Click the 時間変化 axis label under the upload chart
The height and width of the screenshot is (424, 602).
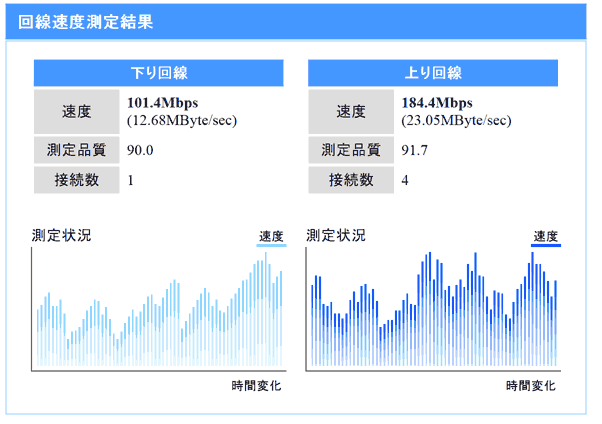pyautogui.click(x=531, y=386)
